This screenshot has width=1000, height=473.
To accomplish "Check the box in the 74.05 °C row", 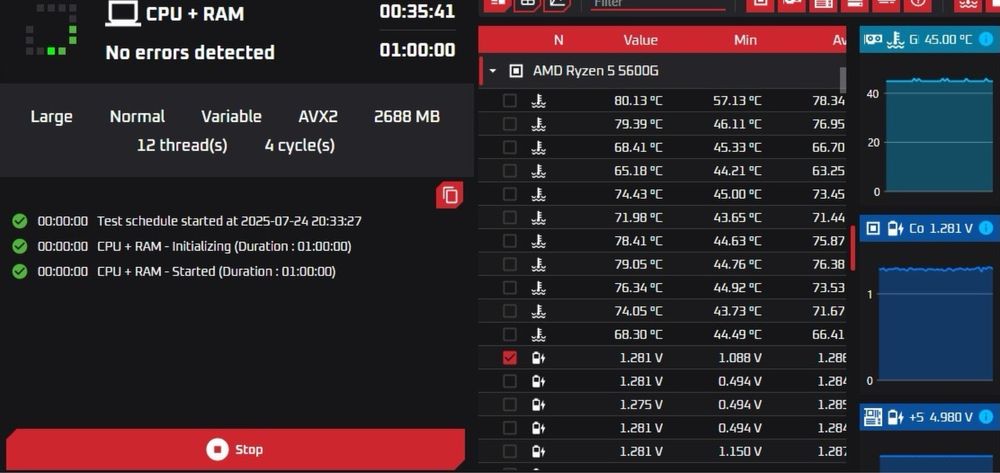I will pos(509,311).
